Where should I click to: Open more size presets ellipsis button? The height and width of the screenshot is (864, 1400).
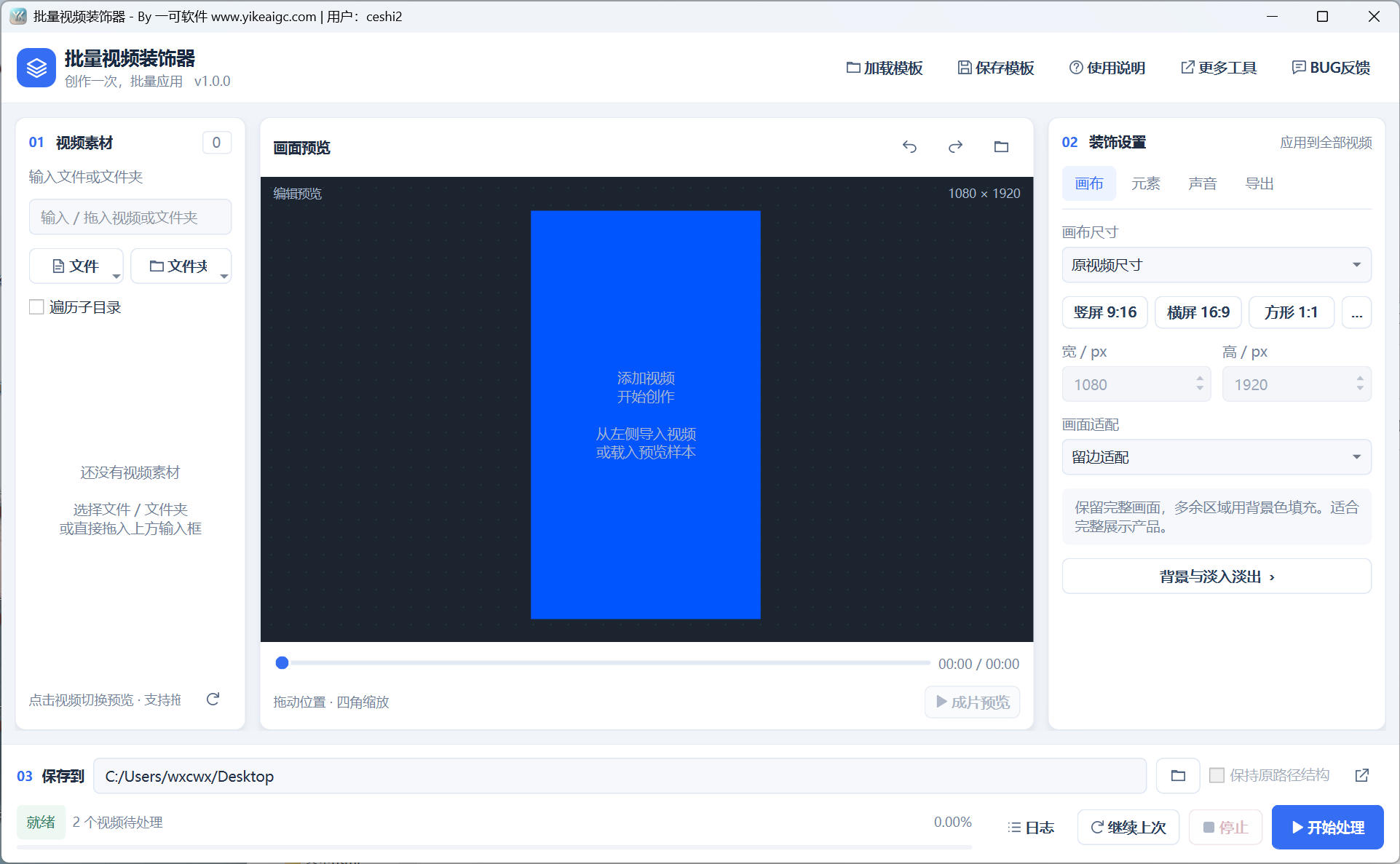pos(1356,312)
